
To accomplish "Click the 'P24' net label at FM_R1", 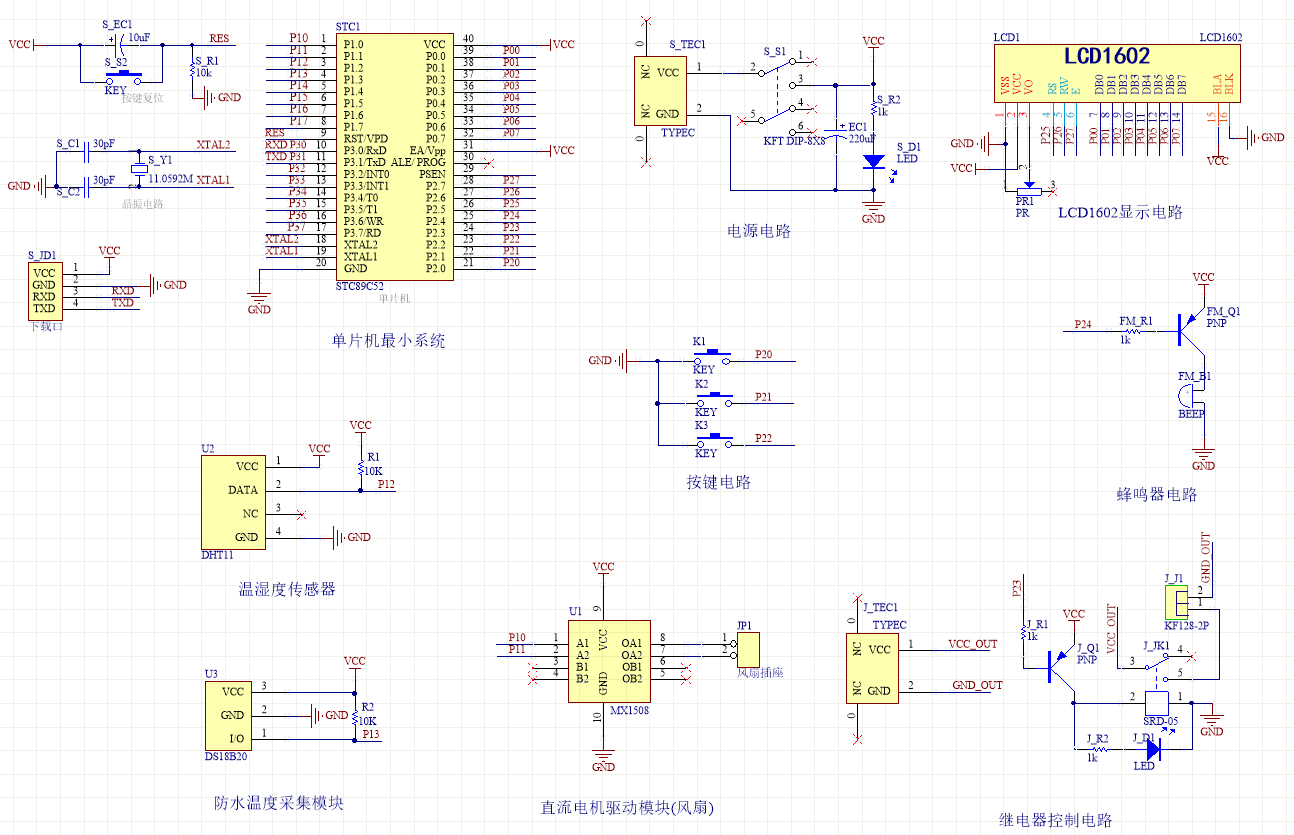I will point(1083,325).
